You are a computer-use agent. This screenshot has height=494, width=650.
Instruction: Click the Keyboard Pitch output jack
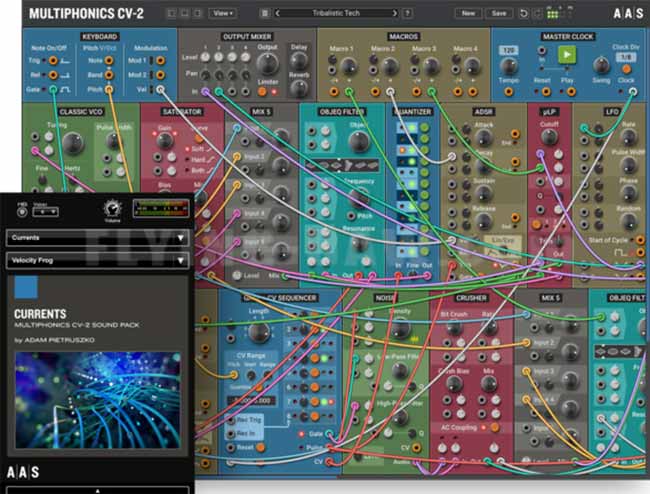pyautogui.click(x=109, y=89)
